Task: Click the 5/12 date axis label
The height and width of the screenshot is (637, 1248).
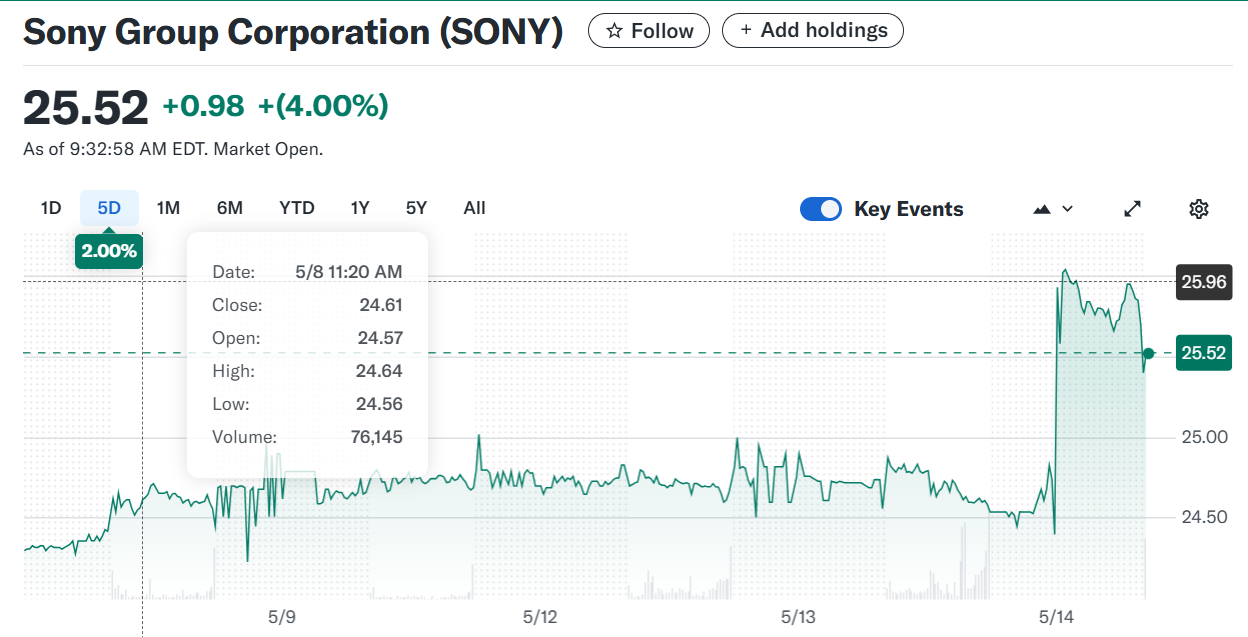Action: [x=540, y=617]
